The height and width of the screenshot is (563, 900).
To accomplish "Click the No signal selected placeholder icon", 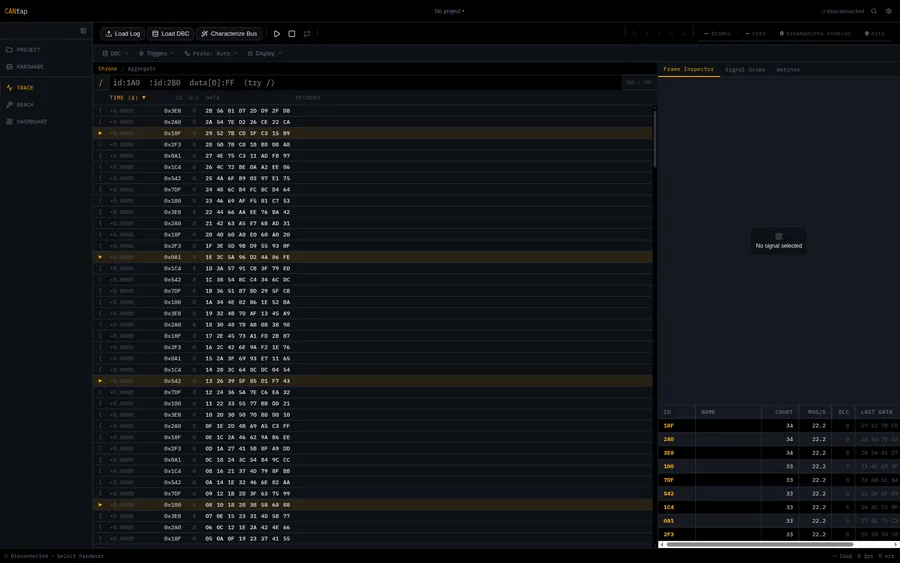I will (x=779, y=236).
